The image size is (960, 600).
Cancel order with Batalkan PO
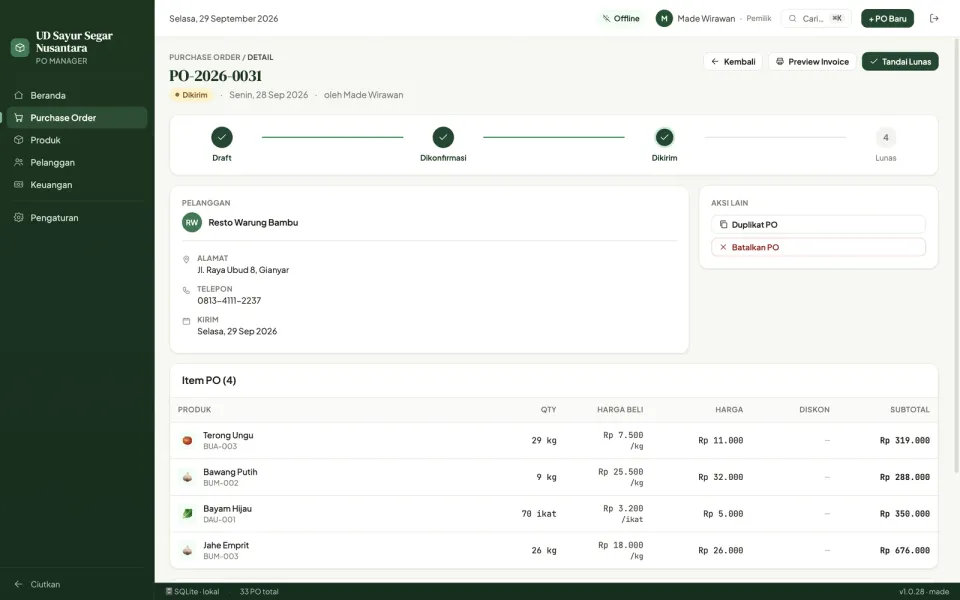(818, 247)
